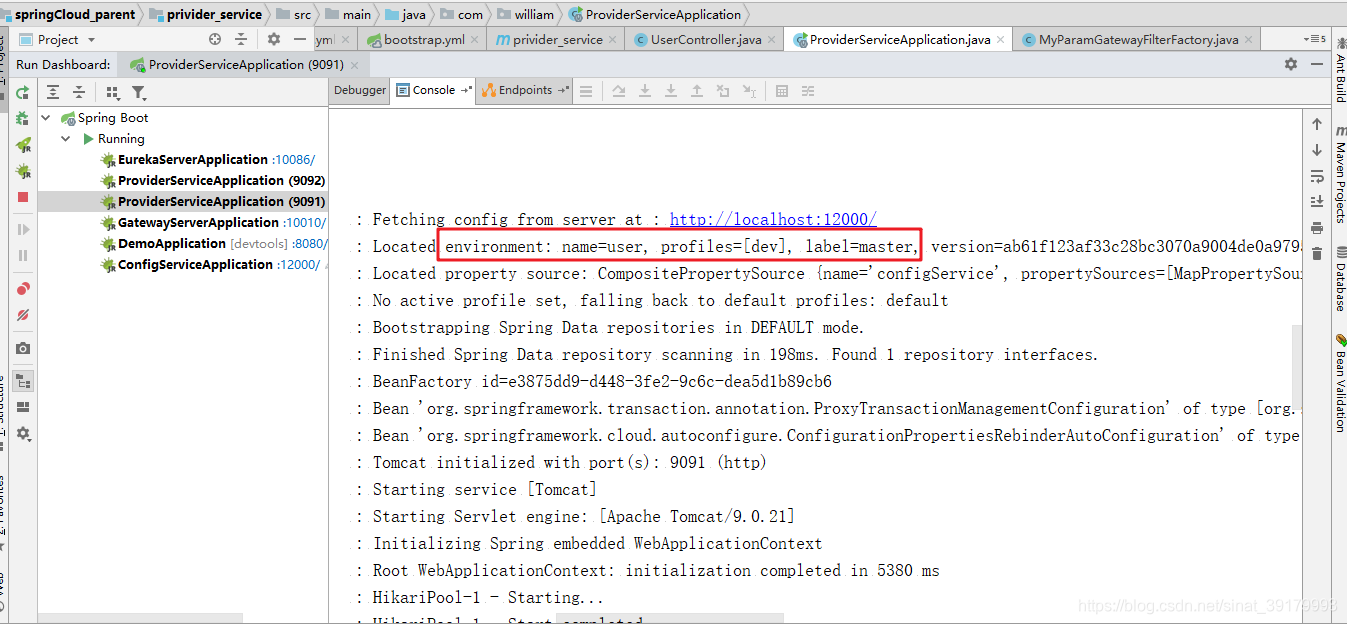Click the Trace Current Stream Chain icon

pos(808,91)
